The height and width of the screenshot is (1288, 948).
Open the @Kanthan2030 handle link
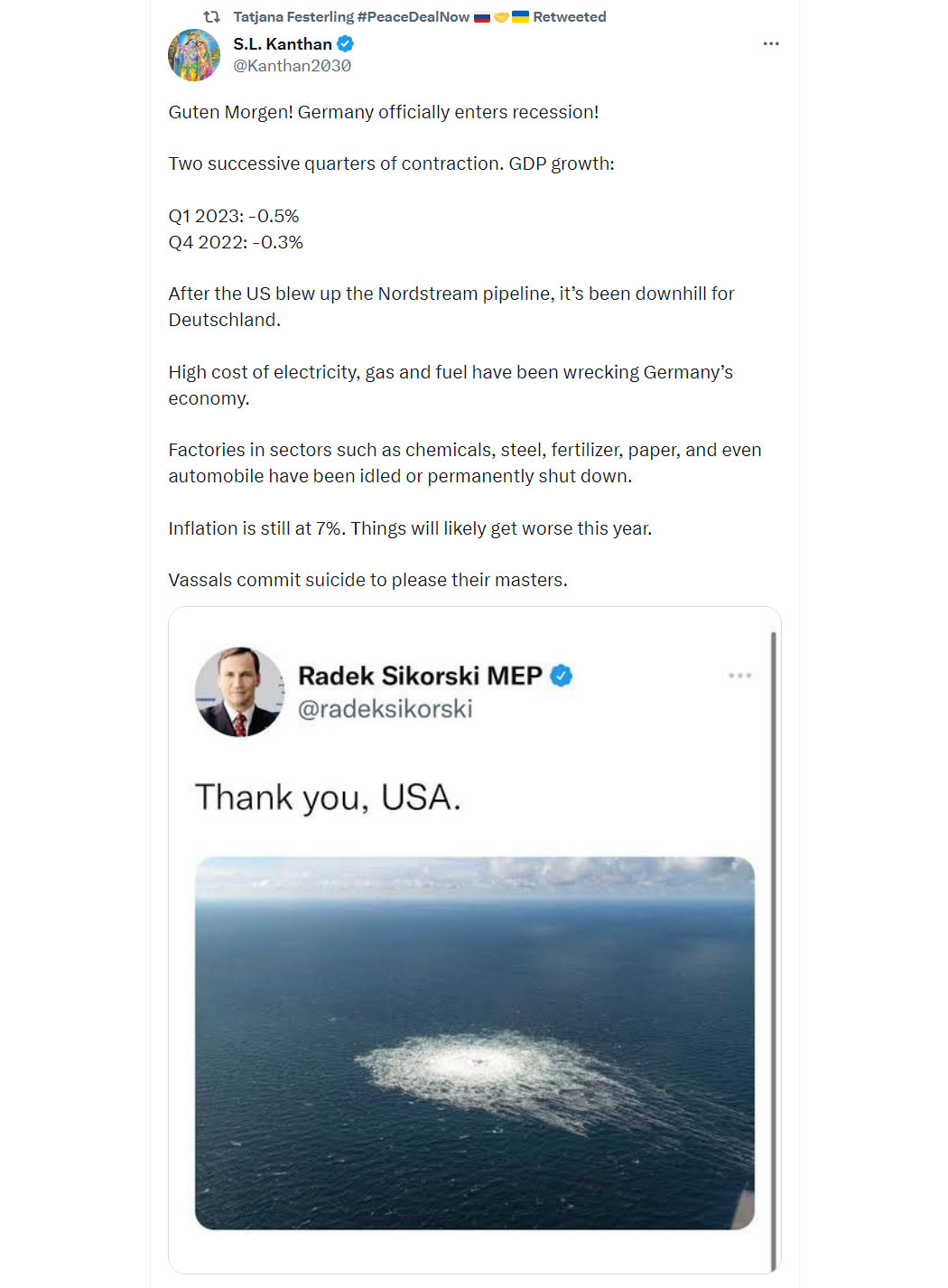tap(292, 66)
